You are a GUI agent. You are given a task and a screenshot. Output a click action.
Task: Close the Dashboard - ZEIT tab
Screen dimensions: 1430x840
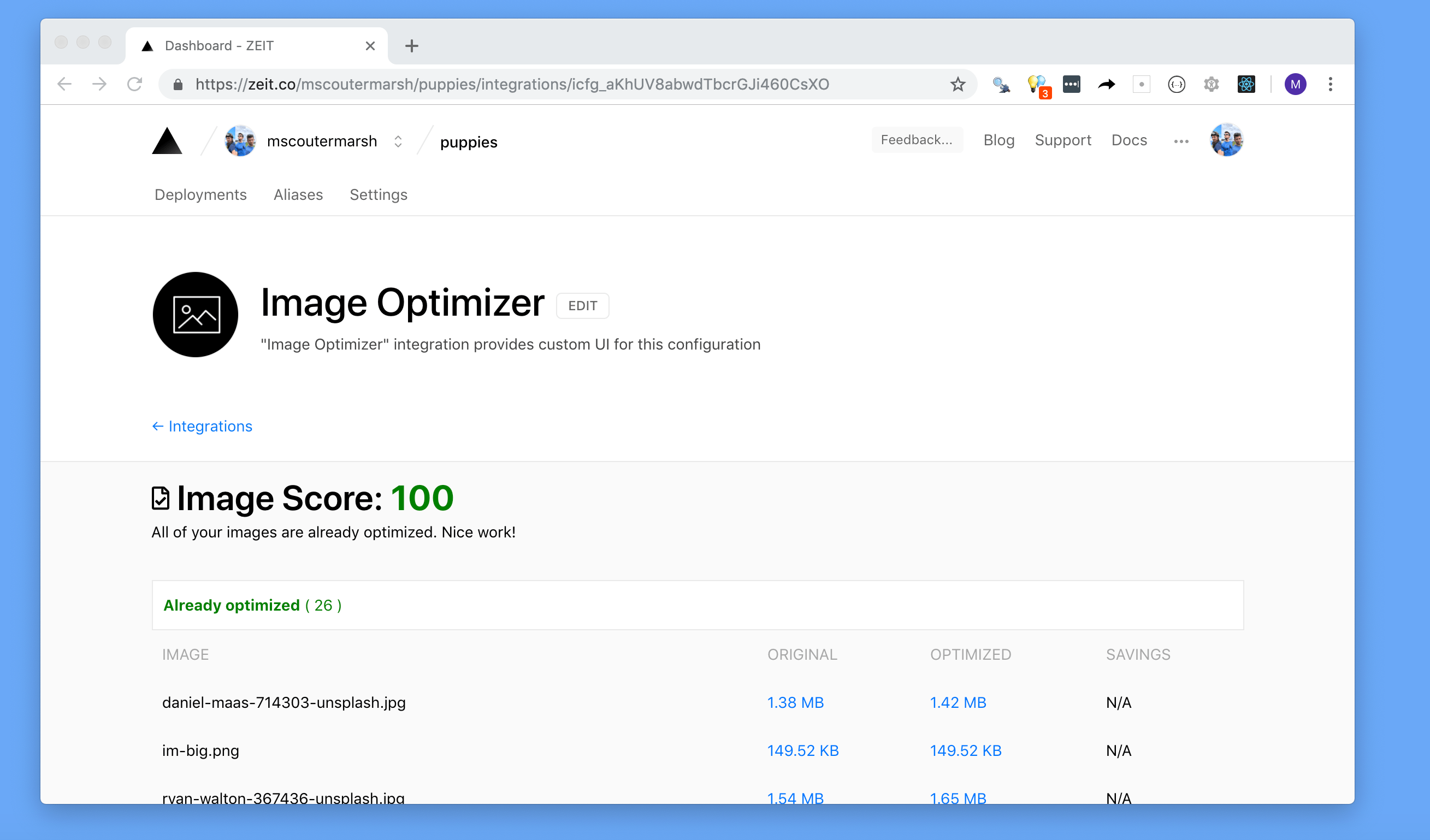370,46
